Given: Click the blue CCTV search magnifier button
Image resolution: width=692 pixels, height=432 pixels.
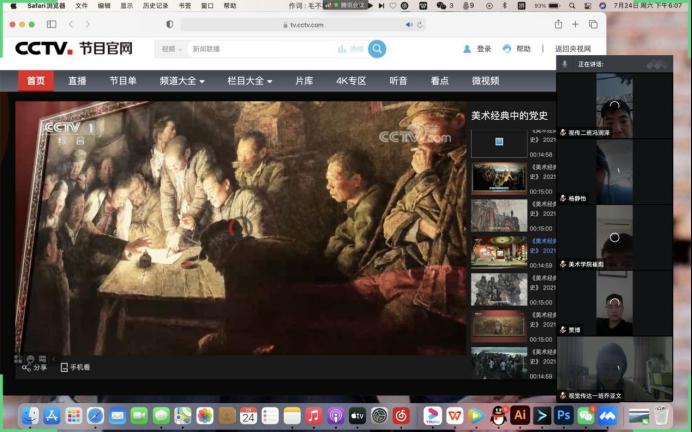Looking at the screenshot, I should [377, 49].
